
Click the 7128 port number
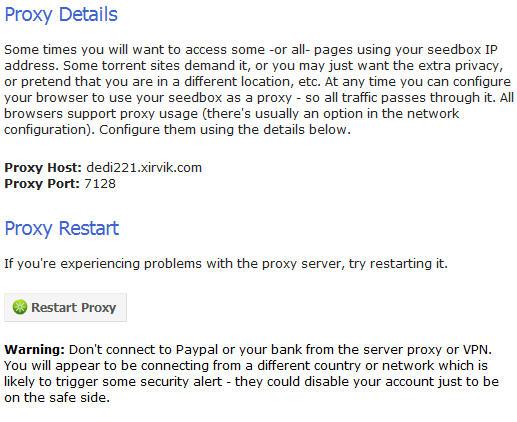pyautogui.click(x=100, y=183)
